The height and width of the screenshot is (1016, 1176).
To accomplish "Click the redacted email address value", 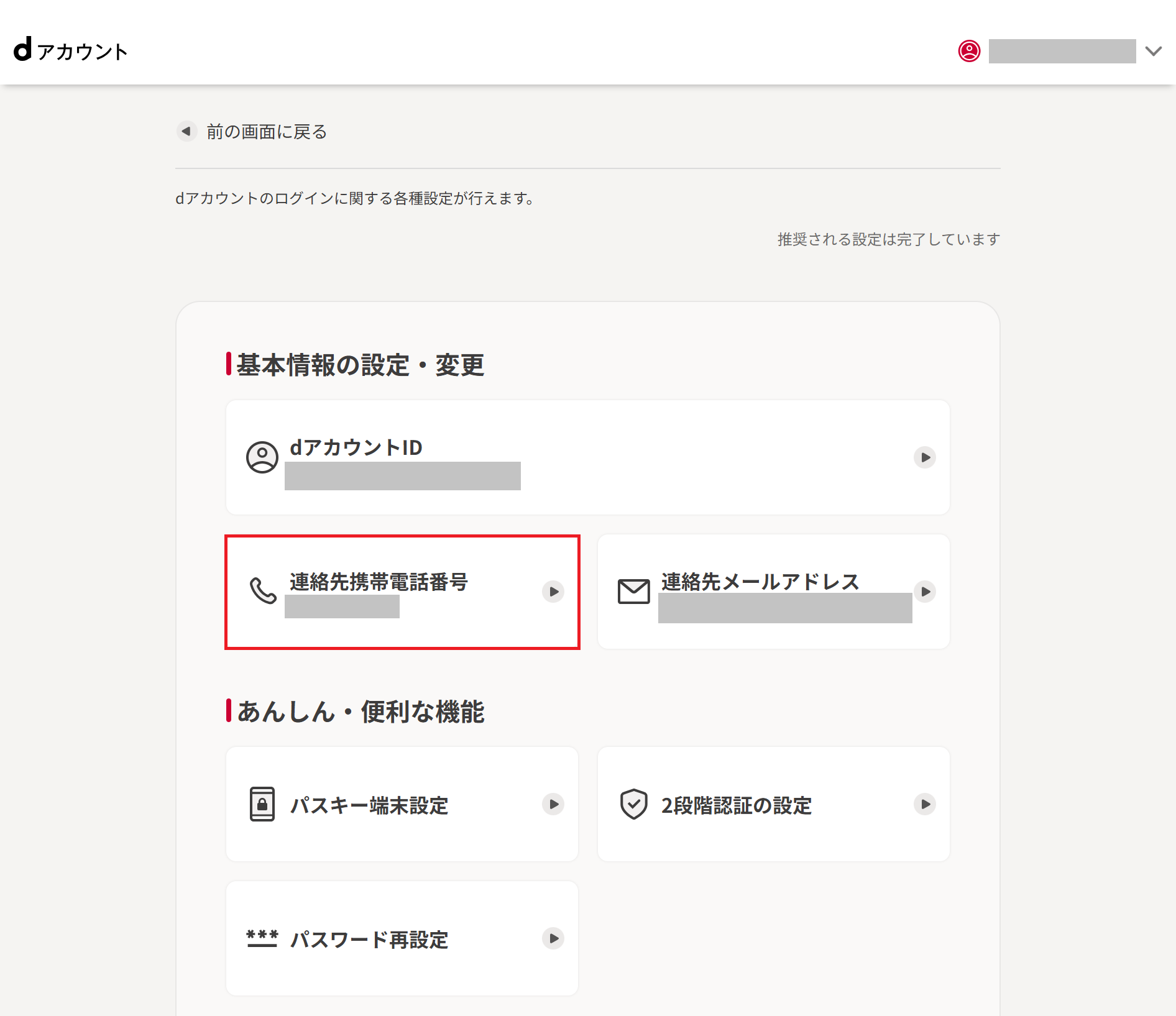I will click(785, 608).
